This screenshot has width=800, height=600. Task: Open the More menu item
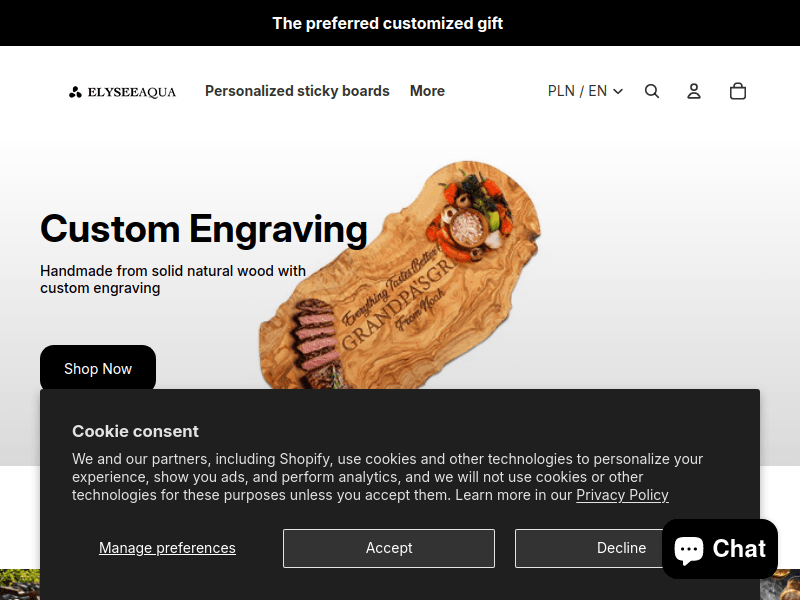click(427, 91)
